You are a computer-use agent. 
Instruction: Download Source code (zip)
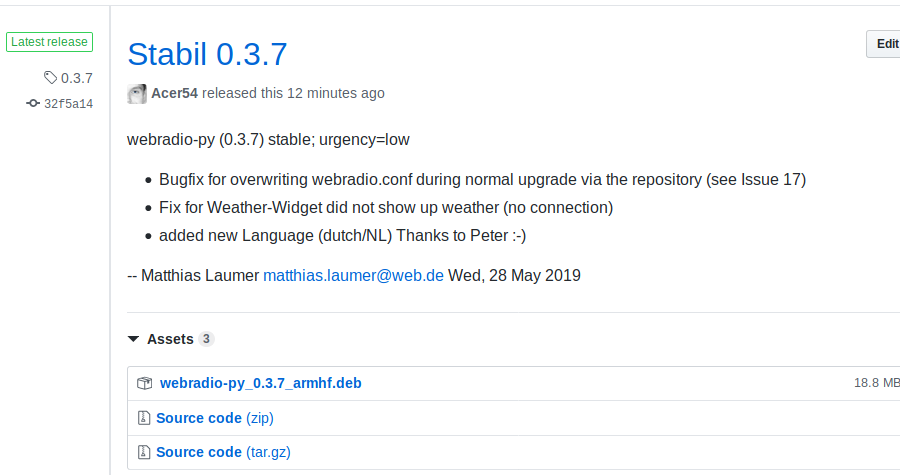(215, 418)
